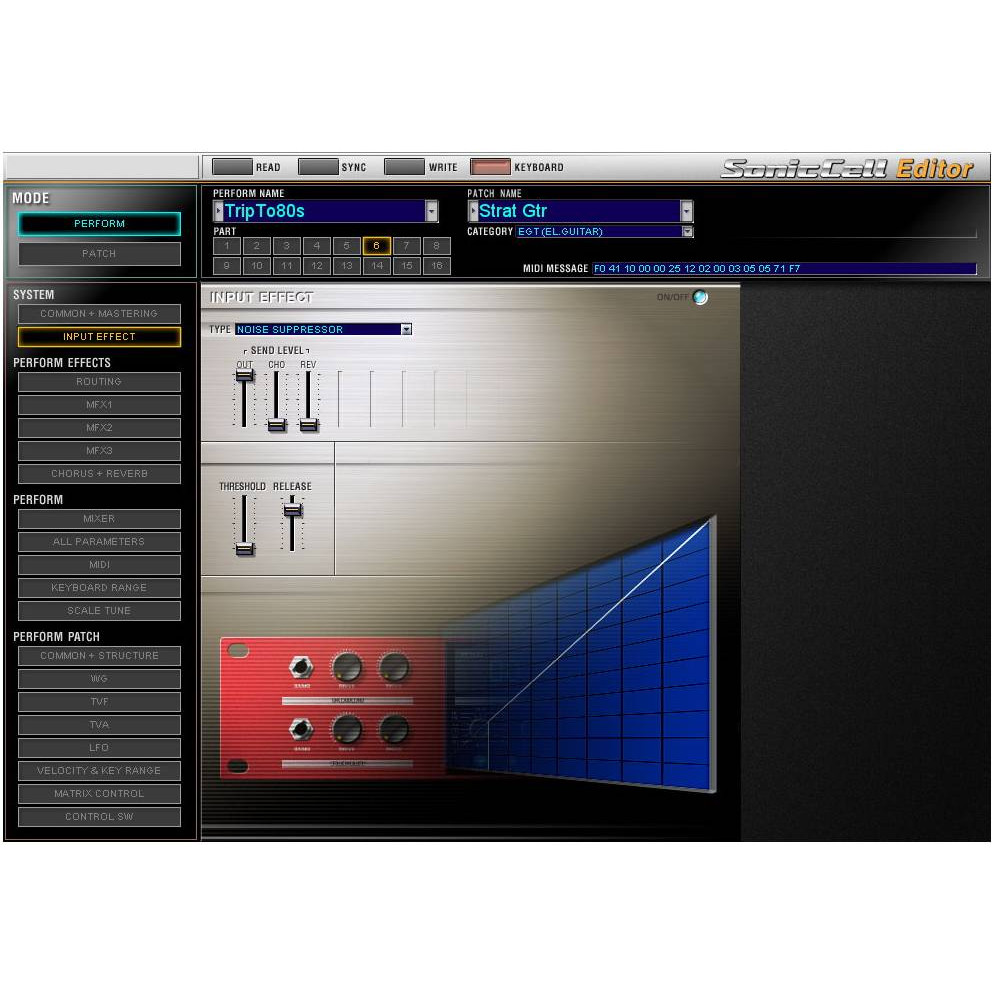Click the arrow left of Strat Gtr
994x994 pixels.
tap(473, 211)
